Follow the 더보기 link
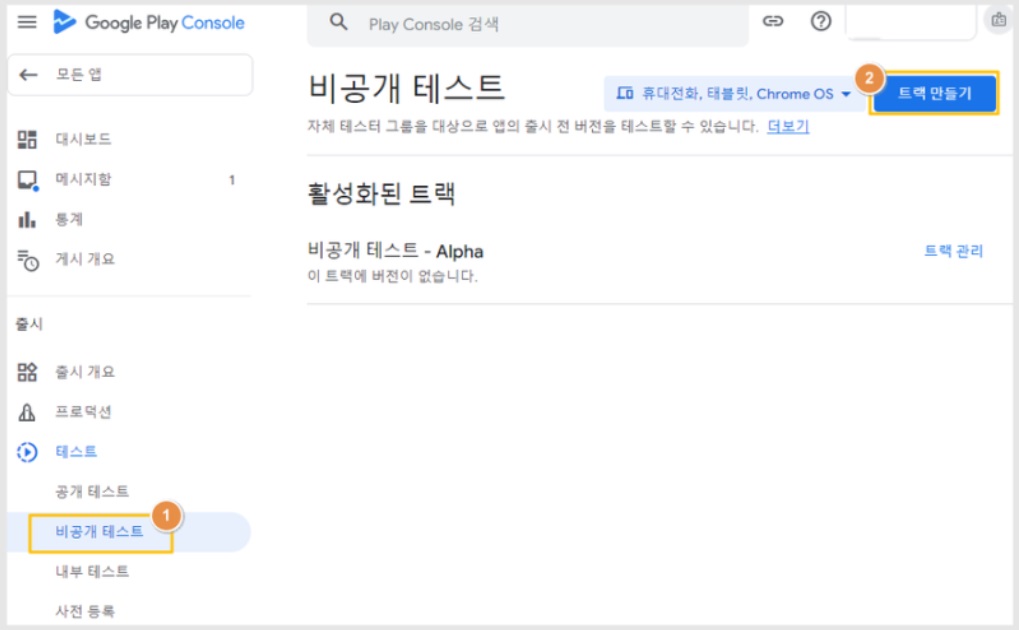The width and height of the screenshot is (1019, 630). click(788, 126)
